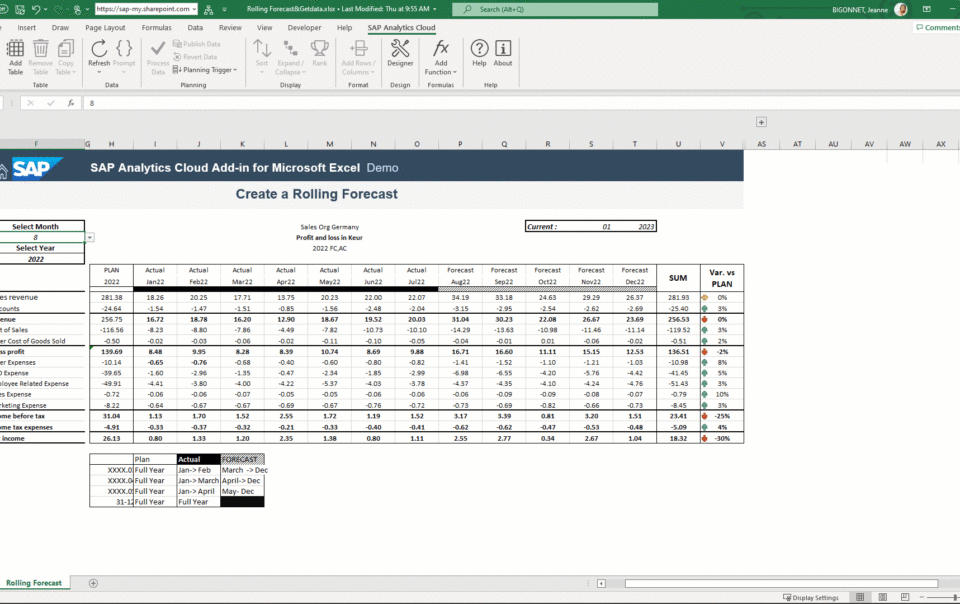Switch to Page Layout view icon
The height and width of the screenshot is (604, 960).
882,597
